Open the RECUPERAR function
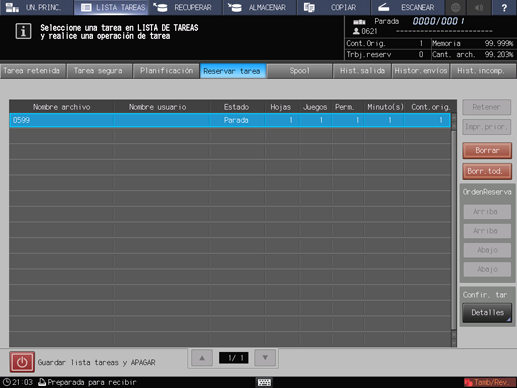 click(186, 7)
